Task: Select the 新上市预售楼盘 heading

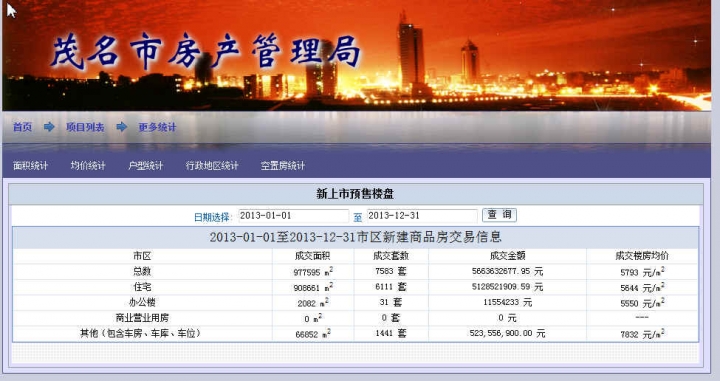Action: pos(355,194)
